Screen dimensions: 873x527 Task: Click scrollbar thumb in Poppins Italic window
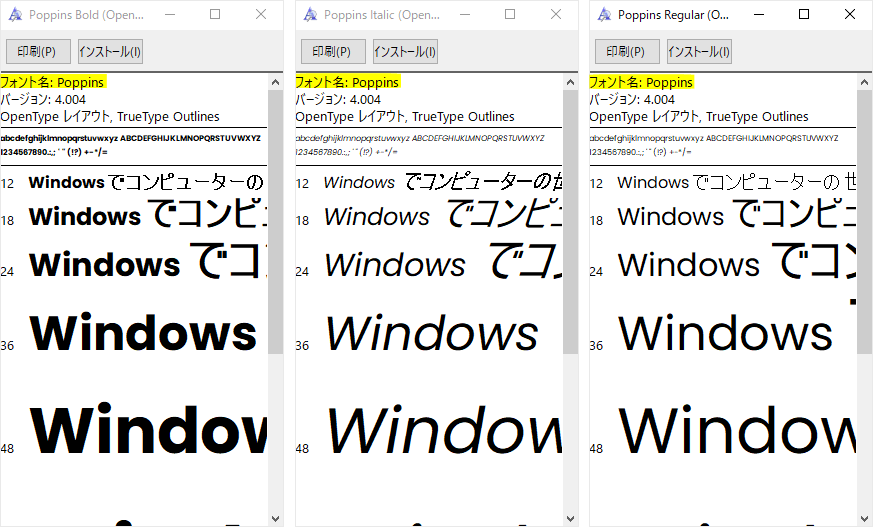tap(570, 222)
